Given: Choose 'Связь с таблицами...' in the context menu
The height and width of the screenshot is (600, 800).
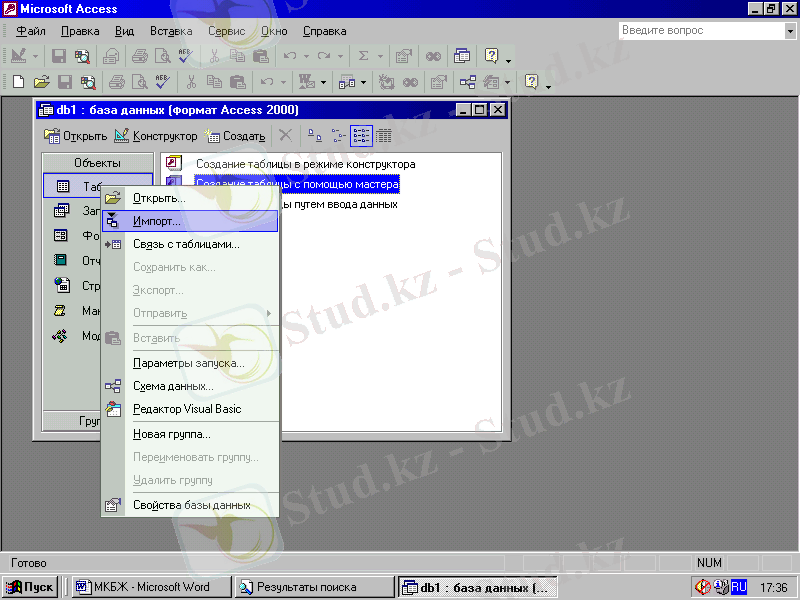Looking at the screenshot, I should (x=190, y=244).
